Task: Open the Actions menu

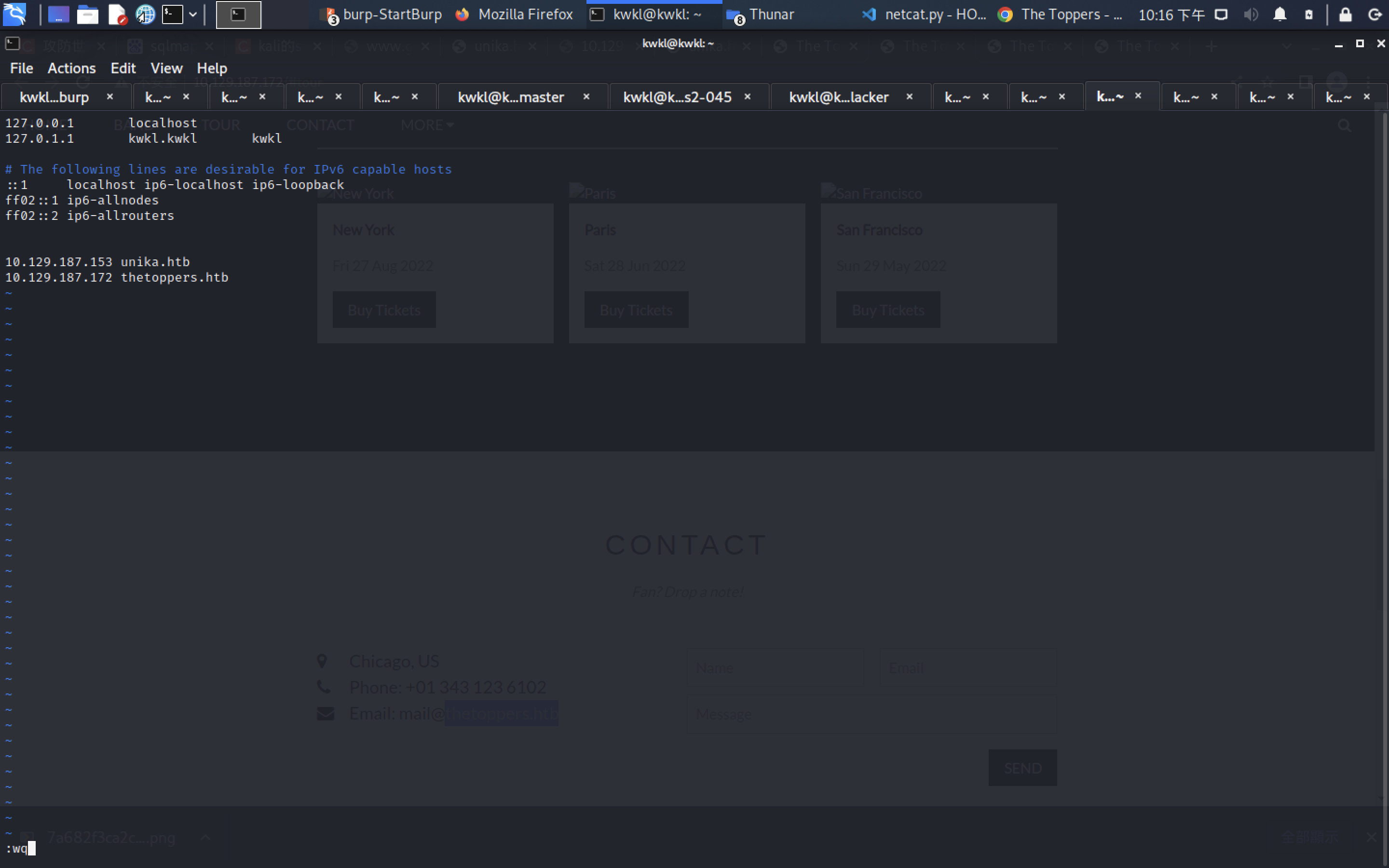Action: pos(71,68)
